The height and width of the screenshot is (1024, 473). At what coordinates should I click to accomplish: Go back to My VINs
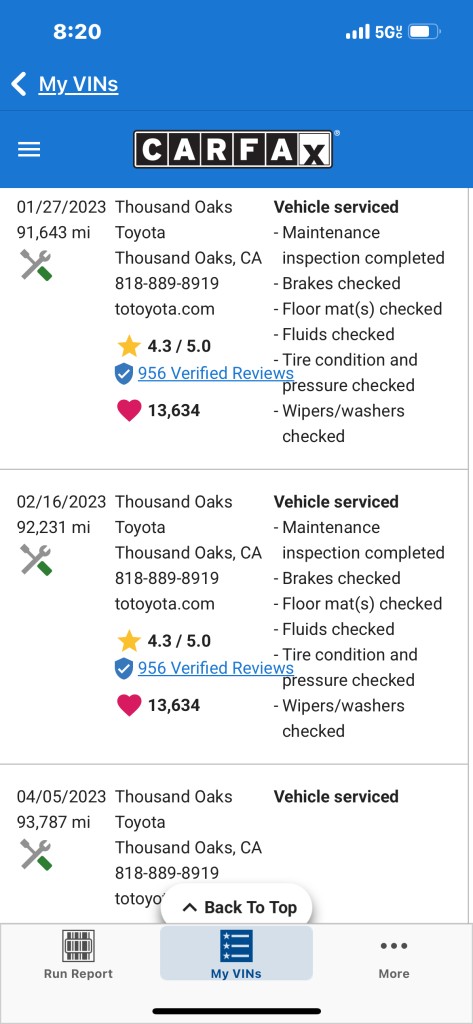click(78, 84)
